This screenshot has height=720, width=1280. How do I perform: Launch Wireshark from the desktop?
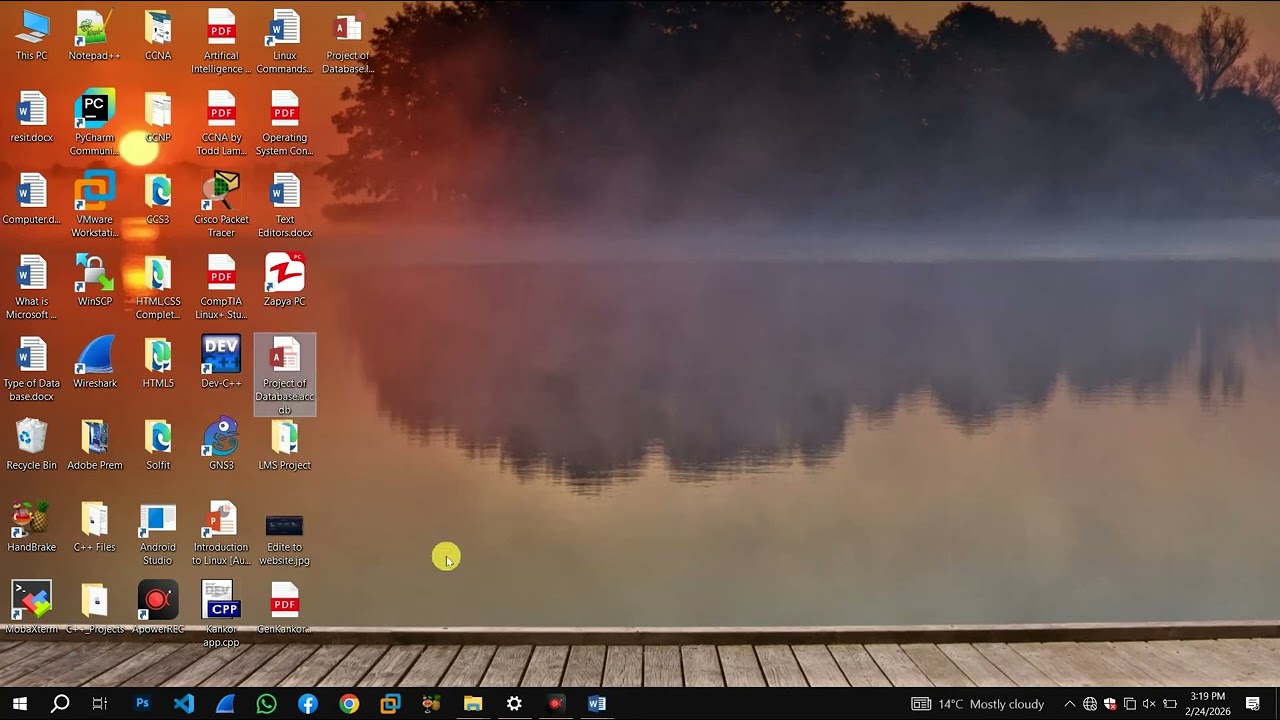(95, 364)
